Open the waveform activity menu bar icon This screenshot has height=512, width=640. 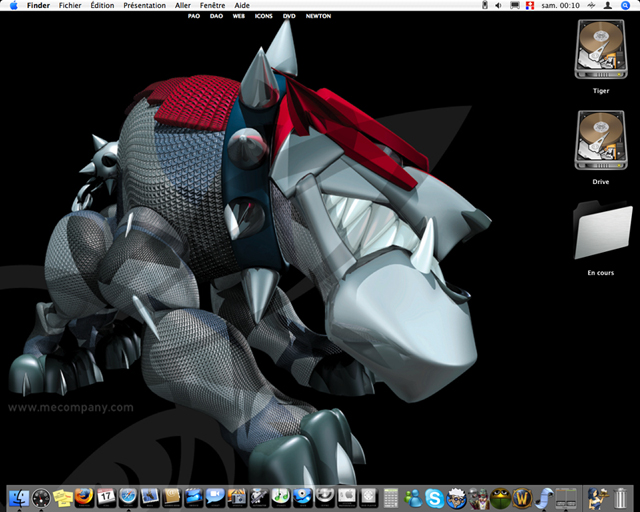pyautogui.click(x=591, y=5)
